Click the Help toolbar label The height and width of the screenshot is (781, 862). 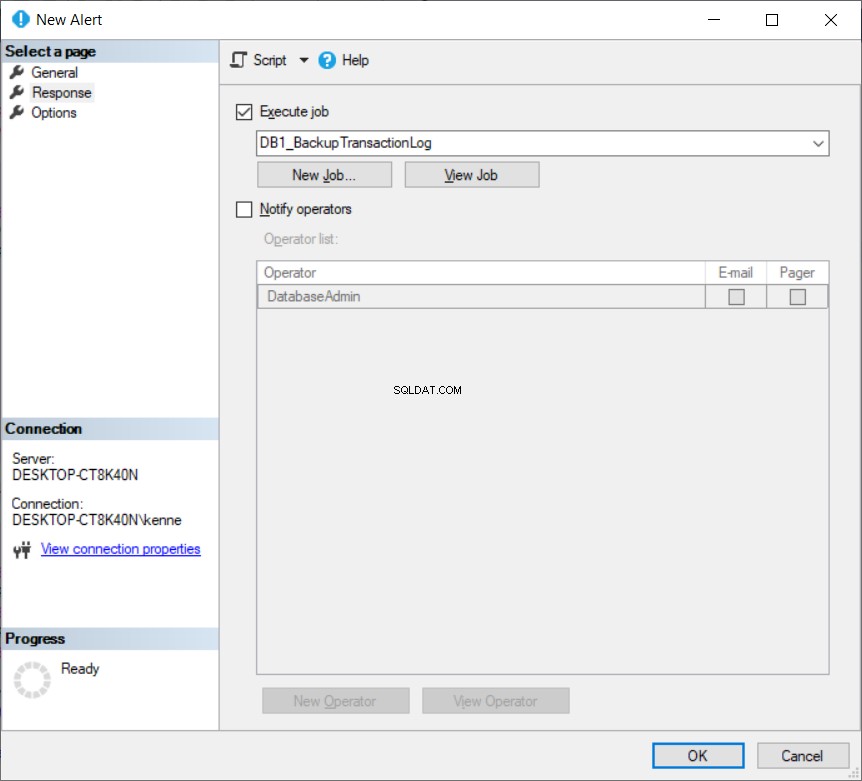[x=355, y=60]
